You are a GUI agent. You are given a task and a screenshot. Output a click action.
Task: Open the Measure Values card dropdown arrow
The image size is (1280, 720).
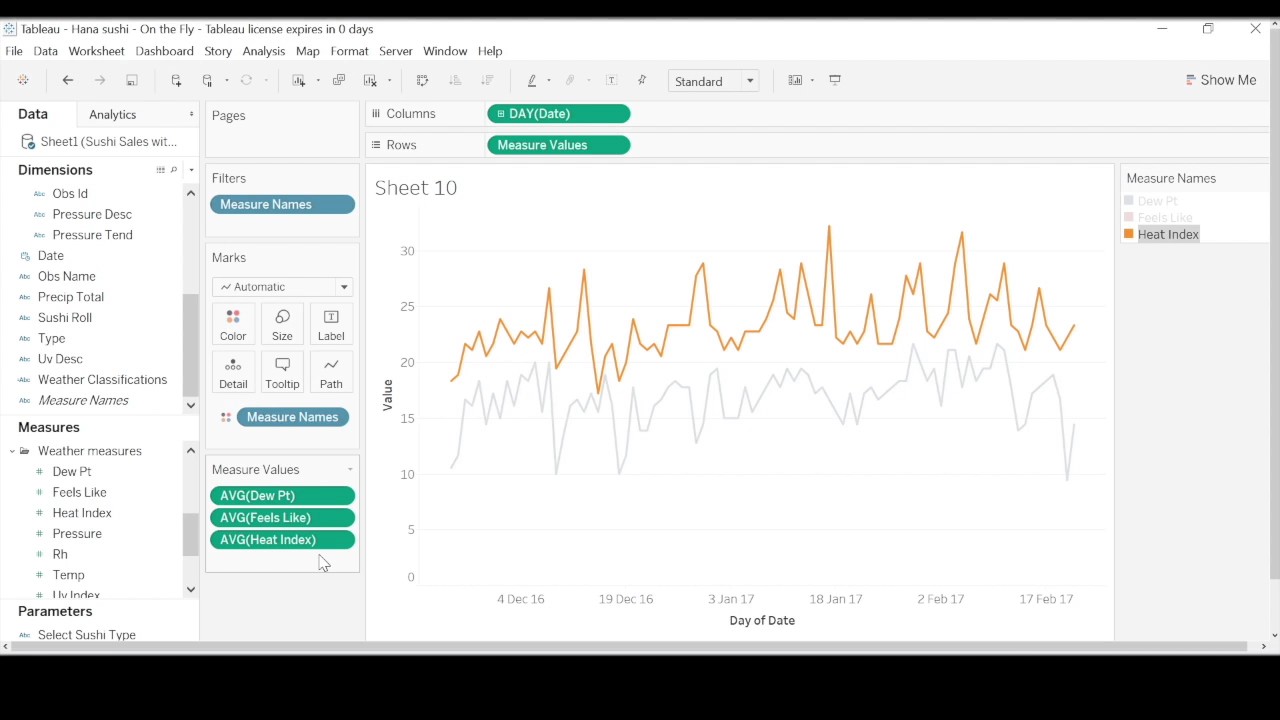350,470
